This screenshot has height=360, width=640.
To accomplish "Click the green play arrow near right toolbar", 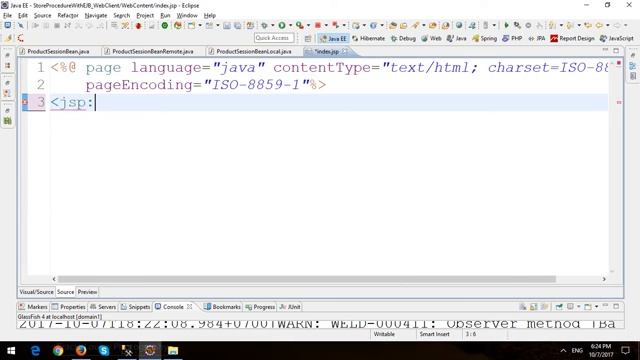I will 506,25.
